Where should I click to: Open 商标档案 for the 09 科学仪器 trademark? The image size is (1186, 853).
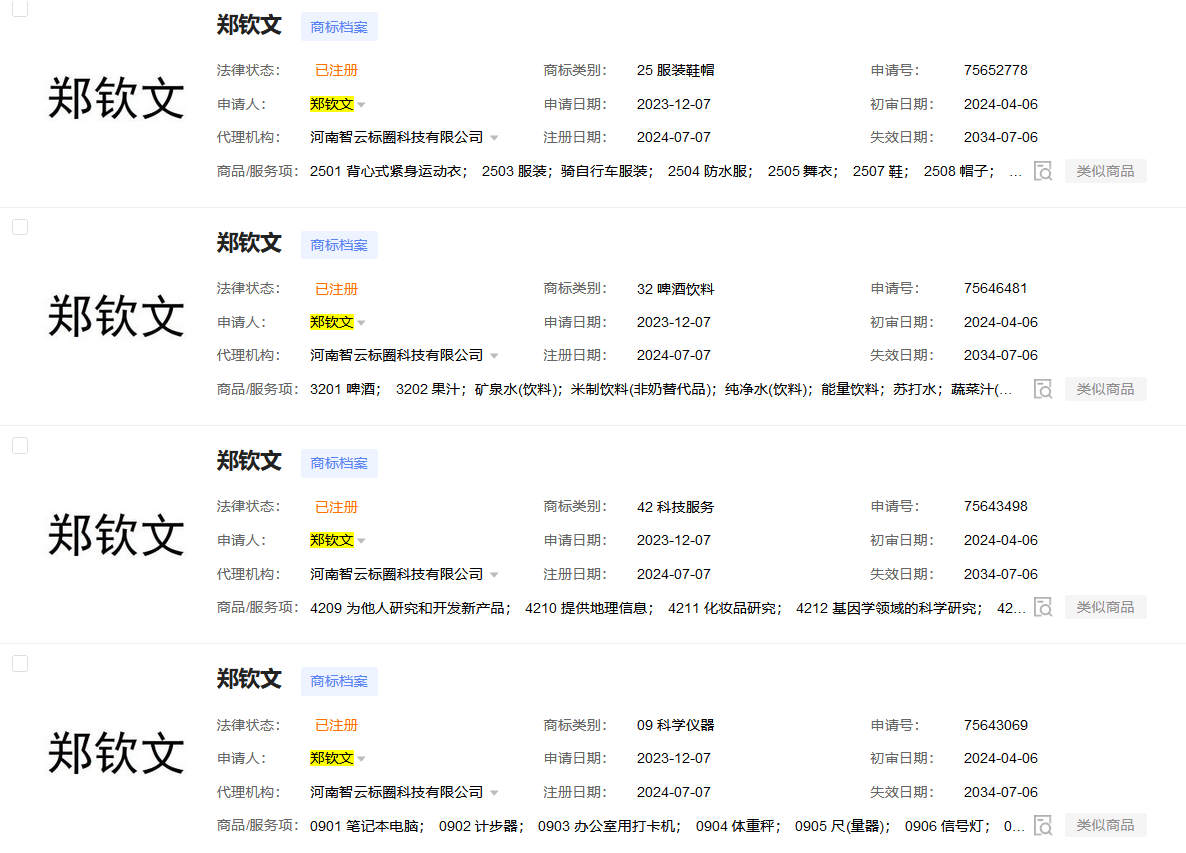pyautogui.click(x=339, y=681)
